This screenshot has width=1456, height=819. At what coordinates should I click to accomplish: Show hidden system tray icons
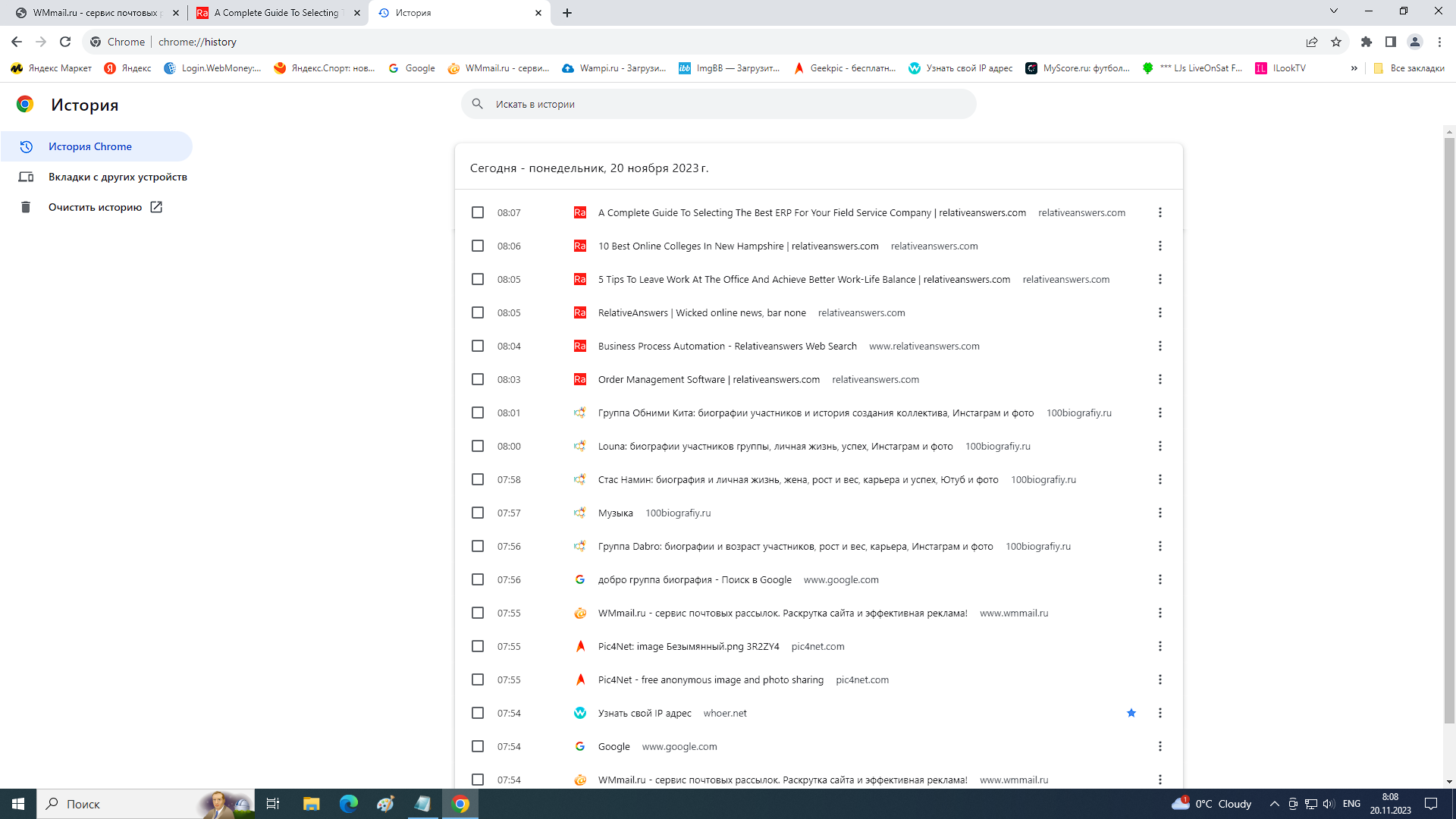click(x=1274, y=804)
